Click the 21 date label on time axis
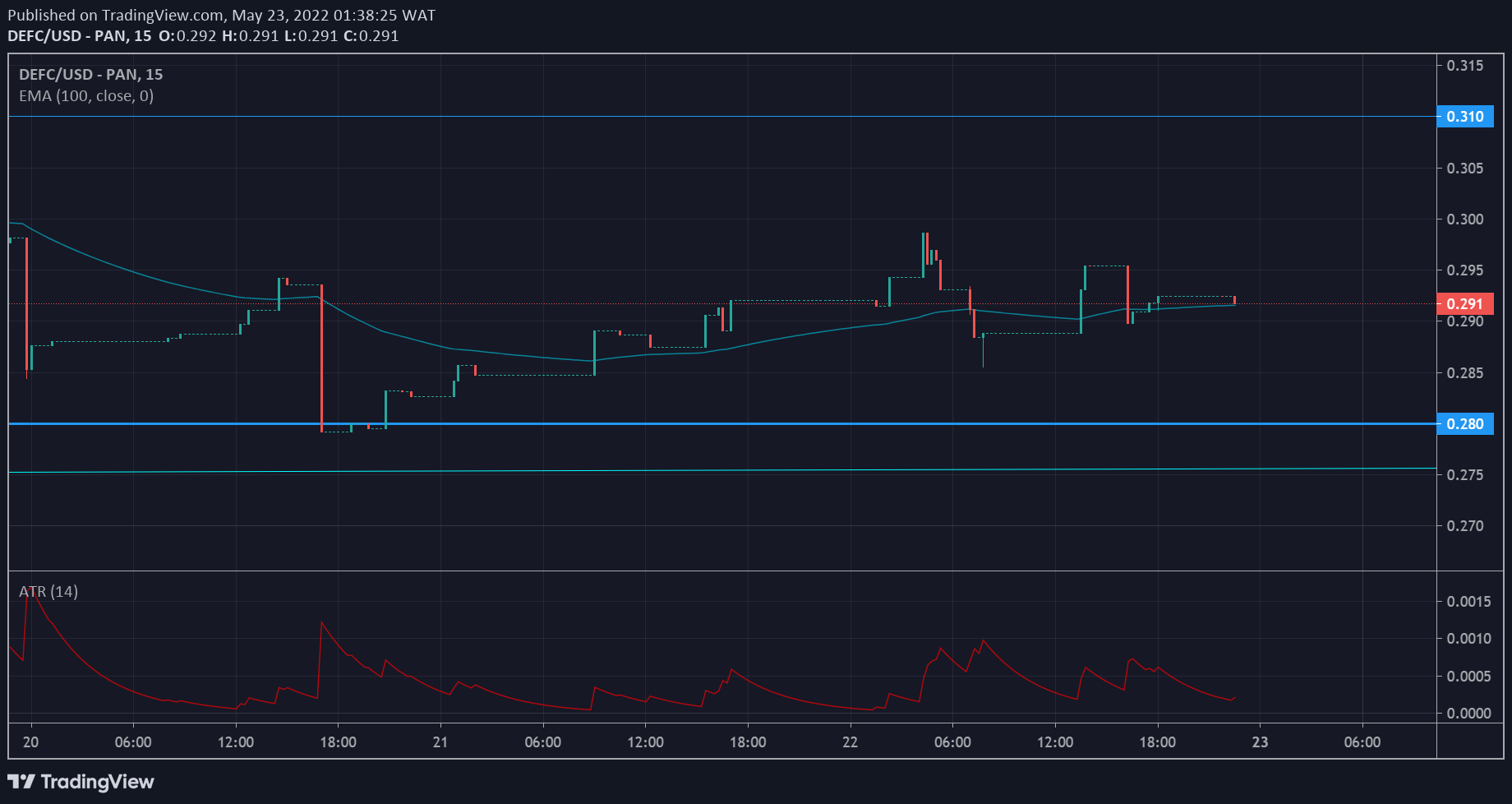This screenshot has height=804, width=1512. (x=440, y=742)
